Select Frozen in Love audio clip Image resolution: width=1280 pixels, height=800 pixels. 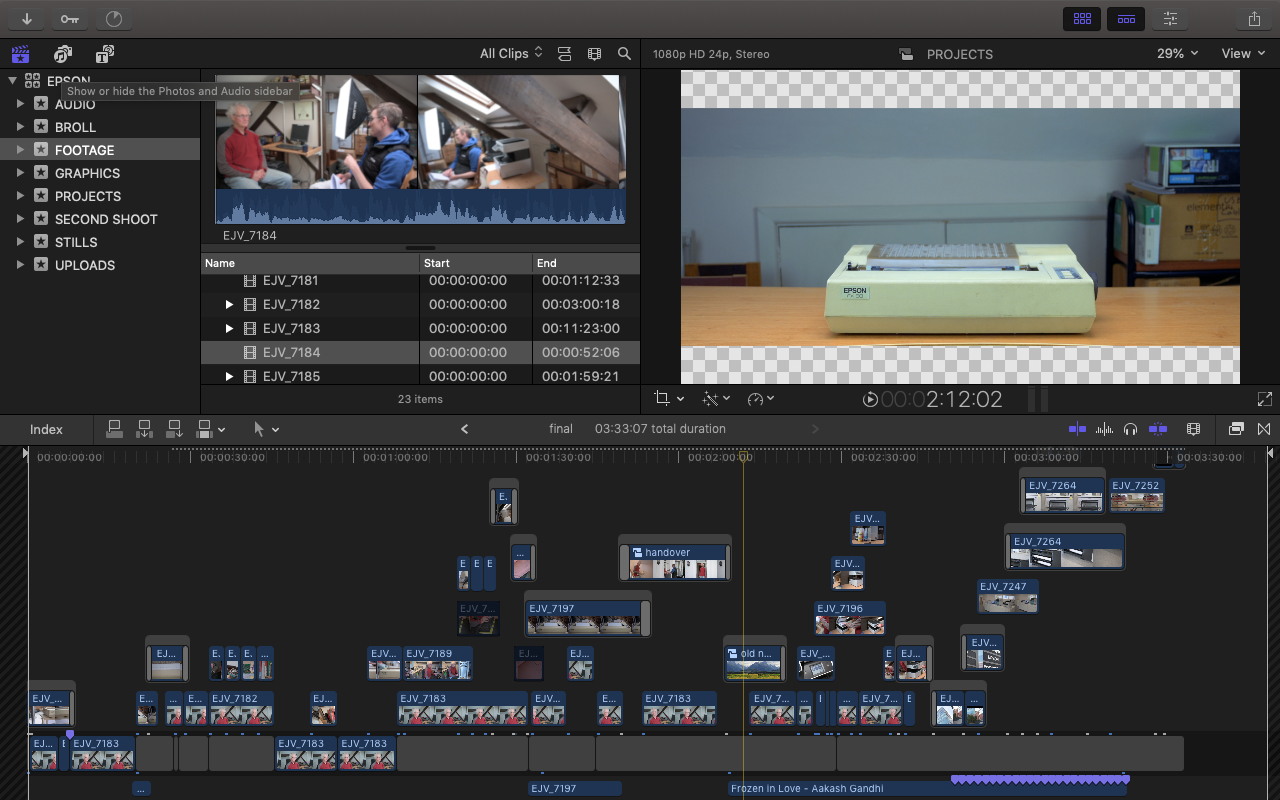click(x=927, y=788)
